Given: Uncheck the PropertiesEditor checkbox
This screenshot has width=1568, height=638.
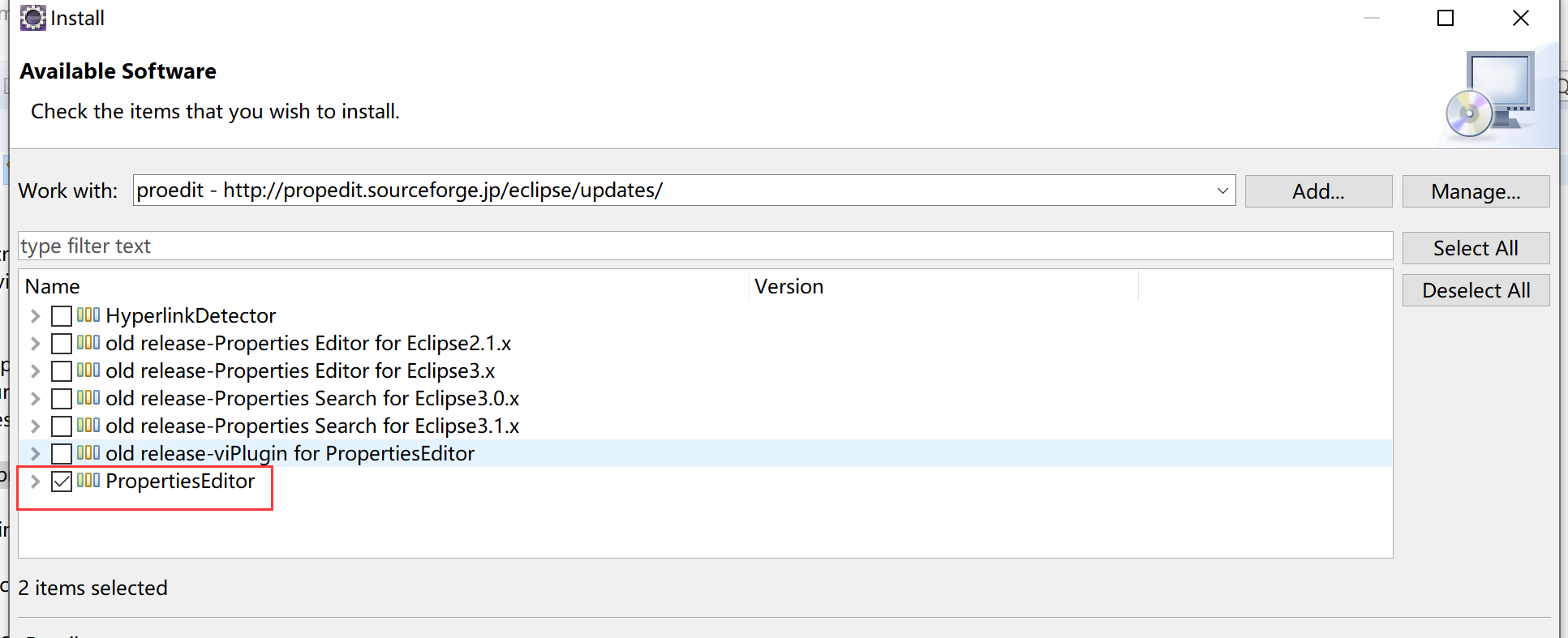Looking at the screenshot, I should point(62,482).
